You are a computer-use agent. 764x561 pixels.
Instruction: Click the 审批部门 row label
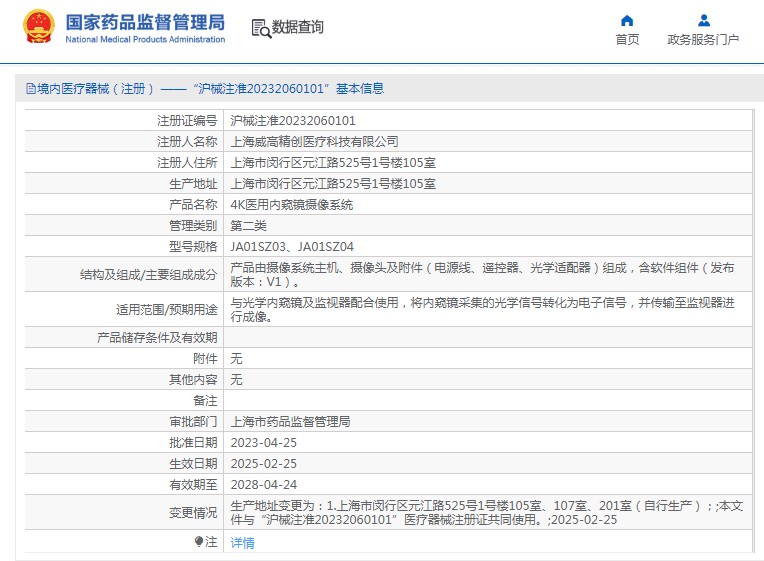193,421
